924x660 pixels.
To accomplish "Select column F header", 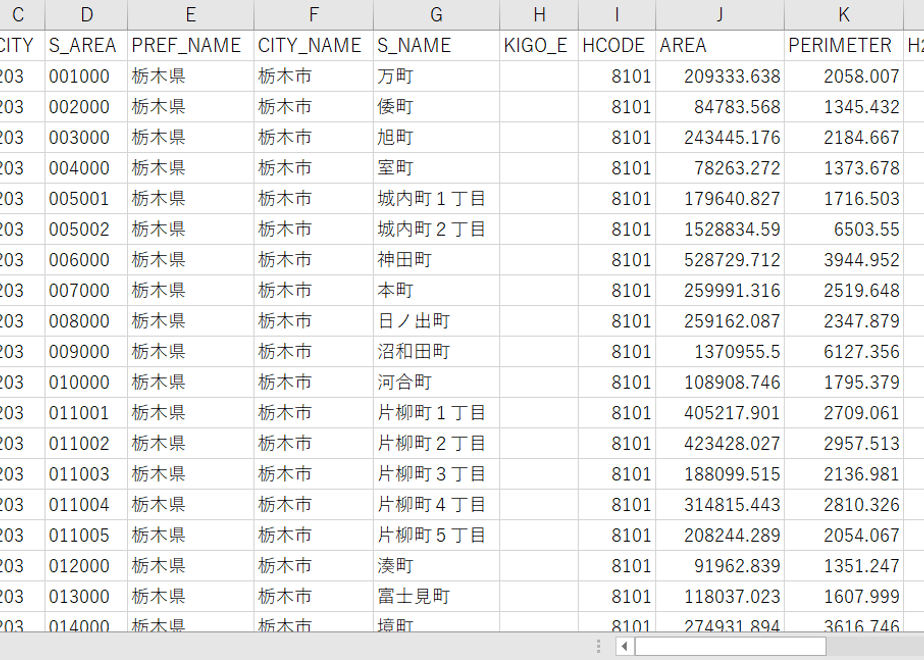I will coord(314,14).
